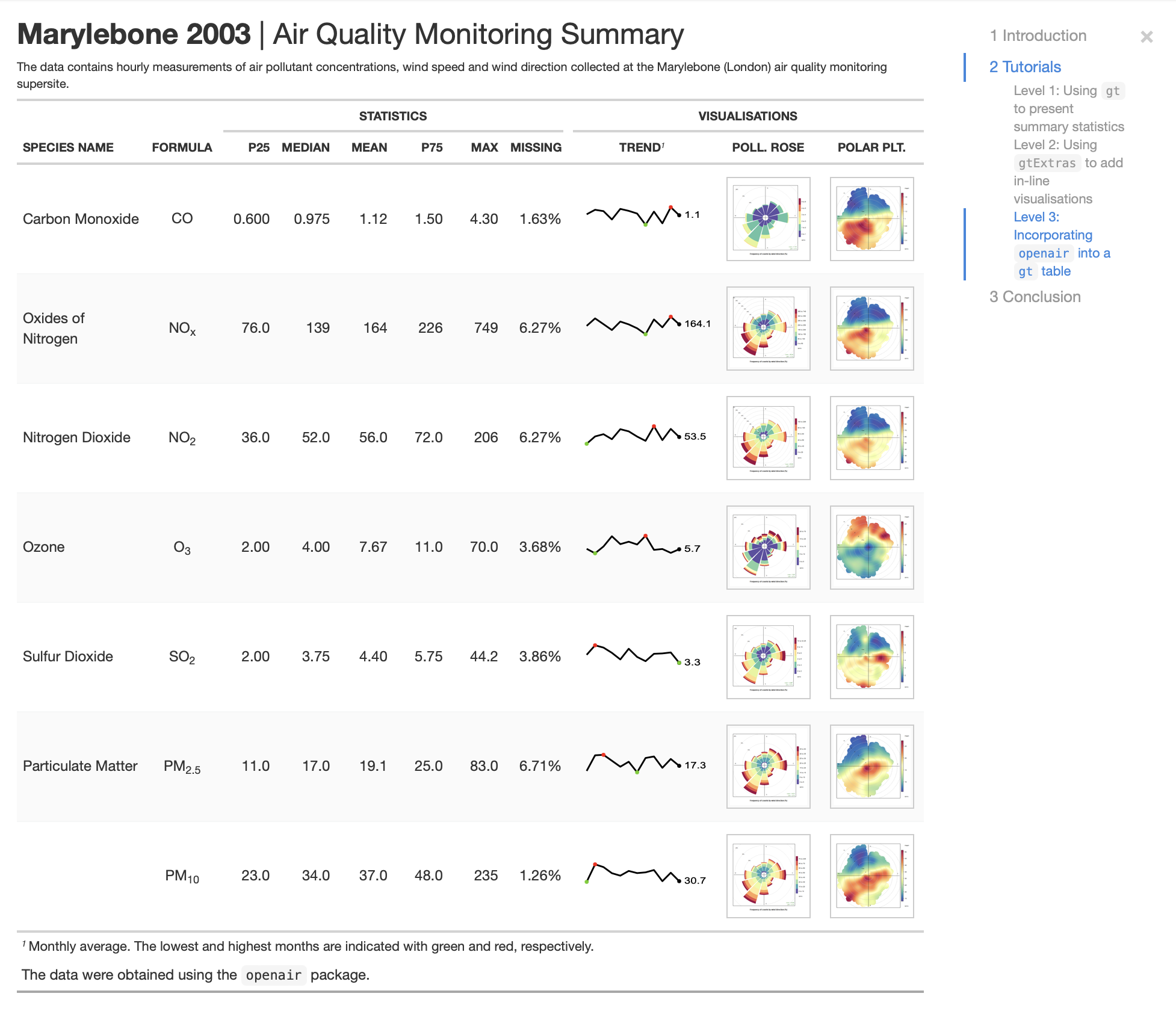
Task: Click the Ozone polar plot thumbnail
Action: click(x=871, y=546)
